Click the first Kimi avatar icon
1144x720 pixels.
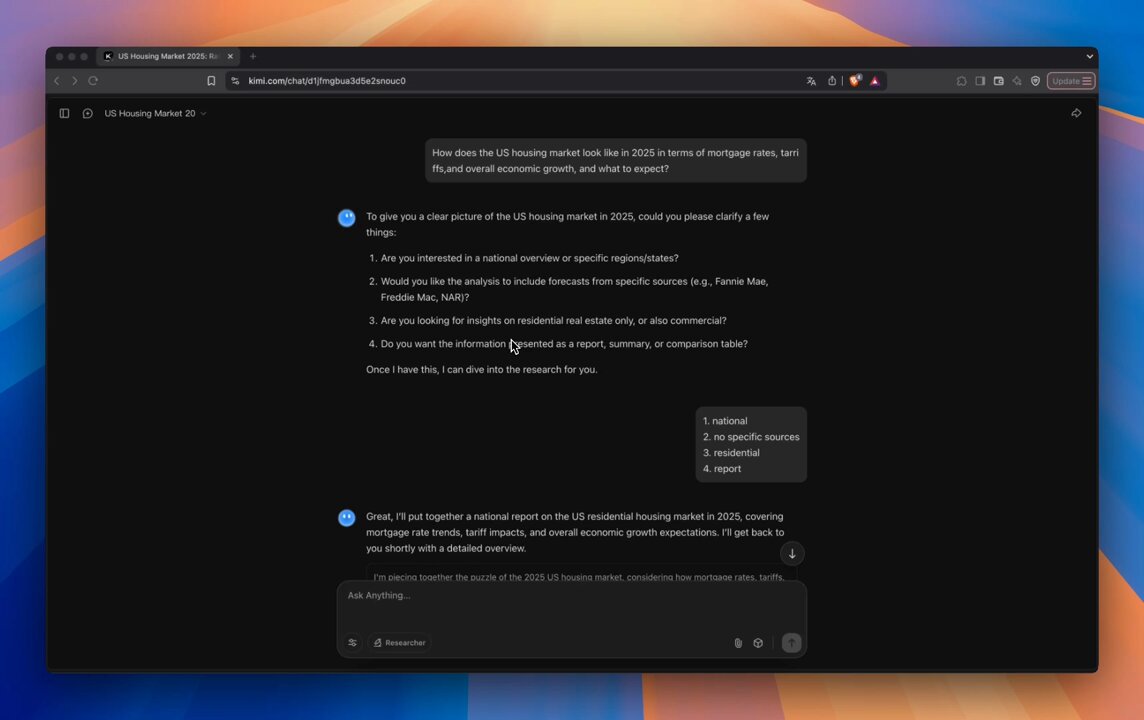[x=347, y=218]
